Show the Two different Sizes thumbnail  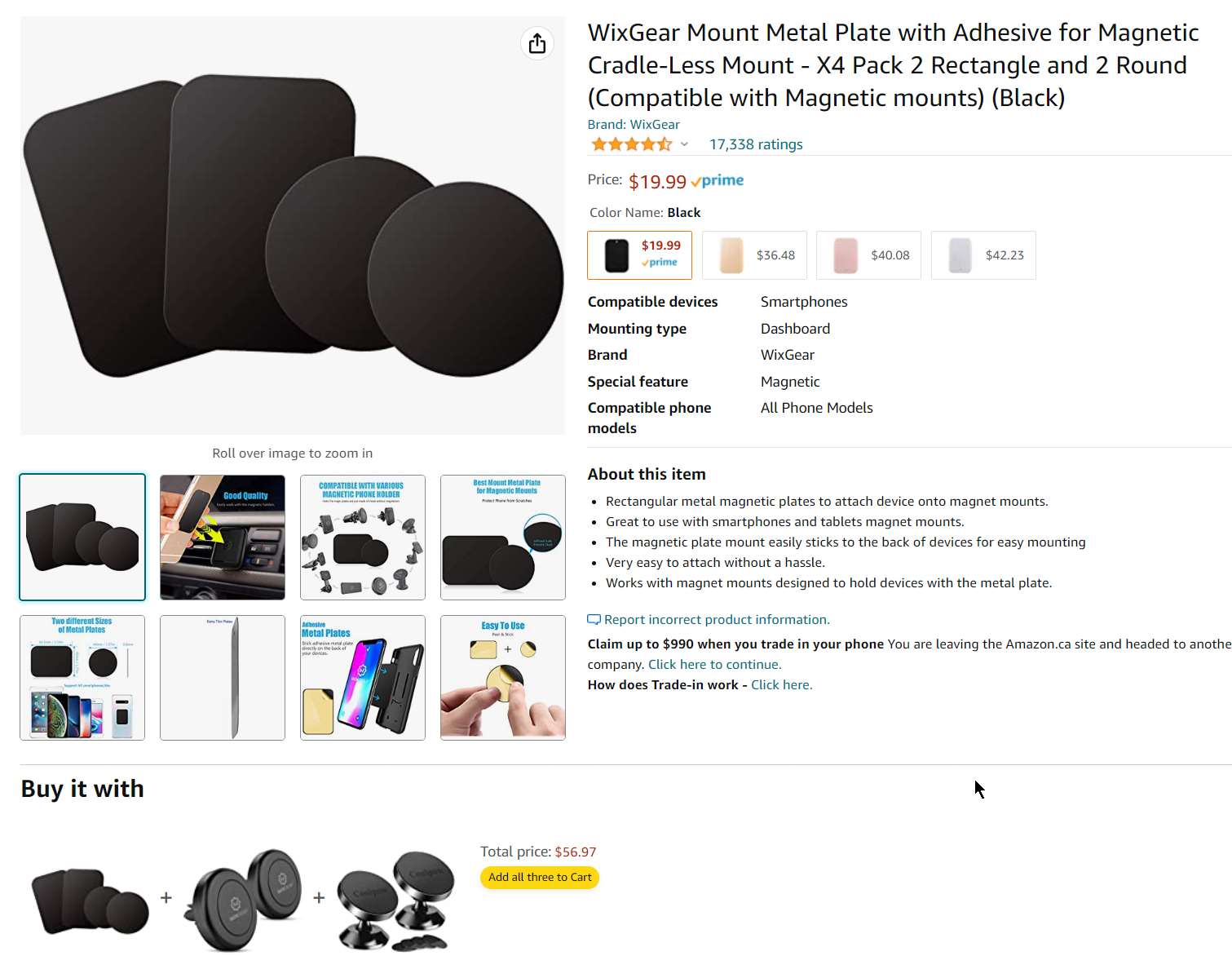[x=82, y=678]
